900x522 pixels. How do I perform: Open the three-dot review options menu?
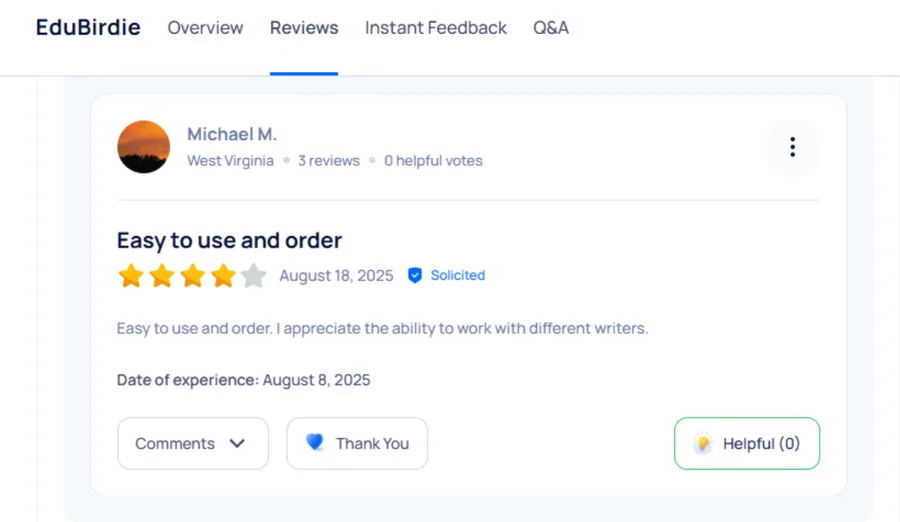coord(793,147)
